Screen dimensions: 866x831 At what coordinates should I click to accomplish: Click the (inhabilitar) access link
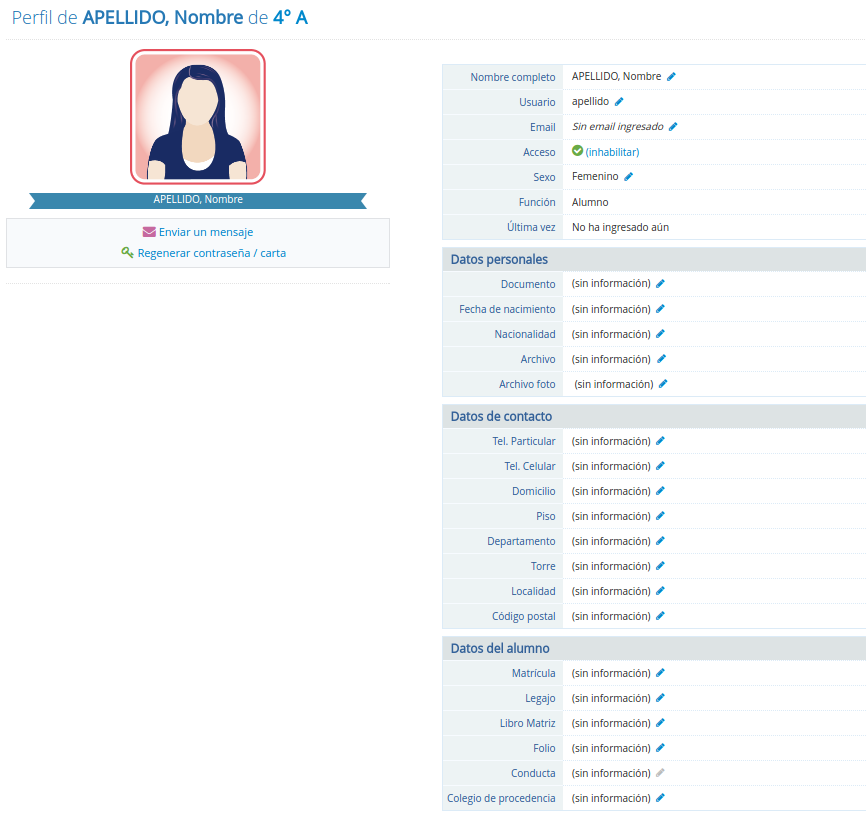612,152
